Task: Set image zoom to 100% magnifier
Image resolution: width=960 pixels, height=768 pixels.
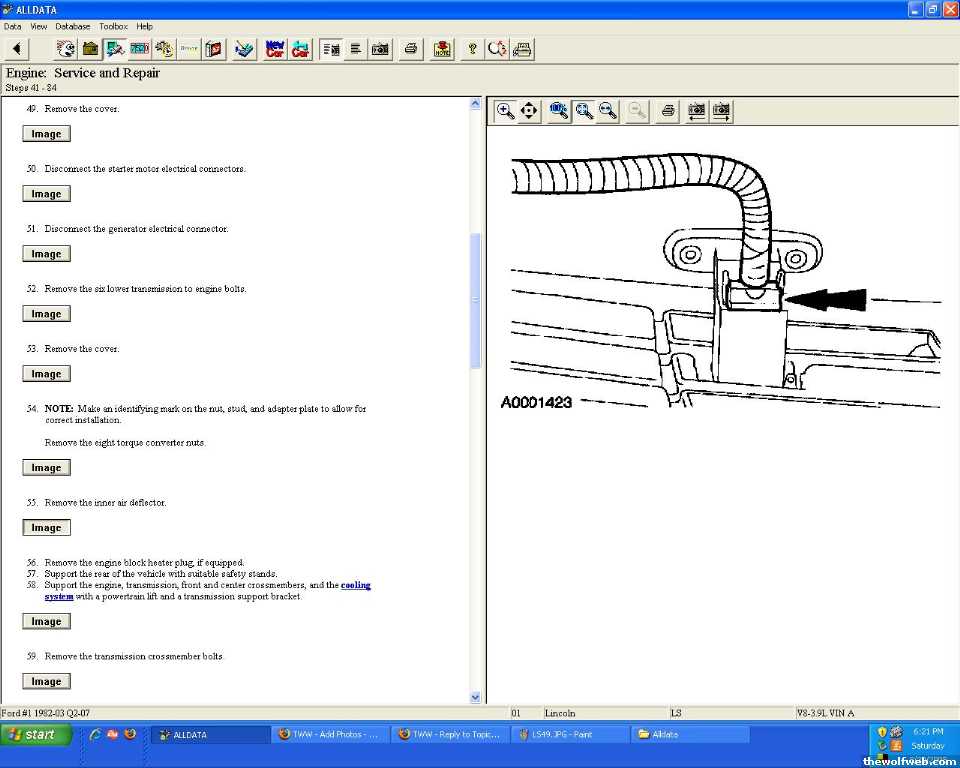Action: [559, 111]
